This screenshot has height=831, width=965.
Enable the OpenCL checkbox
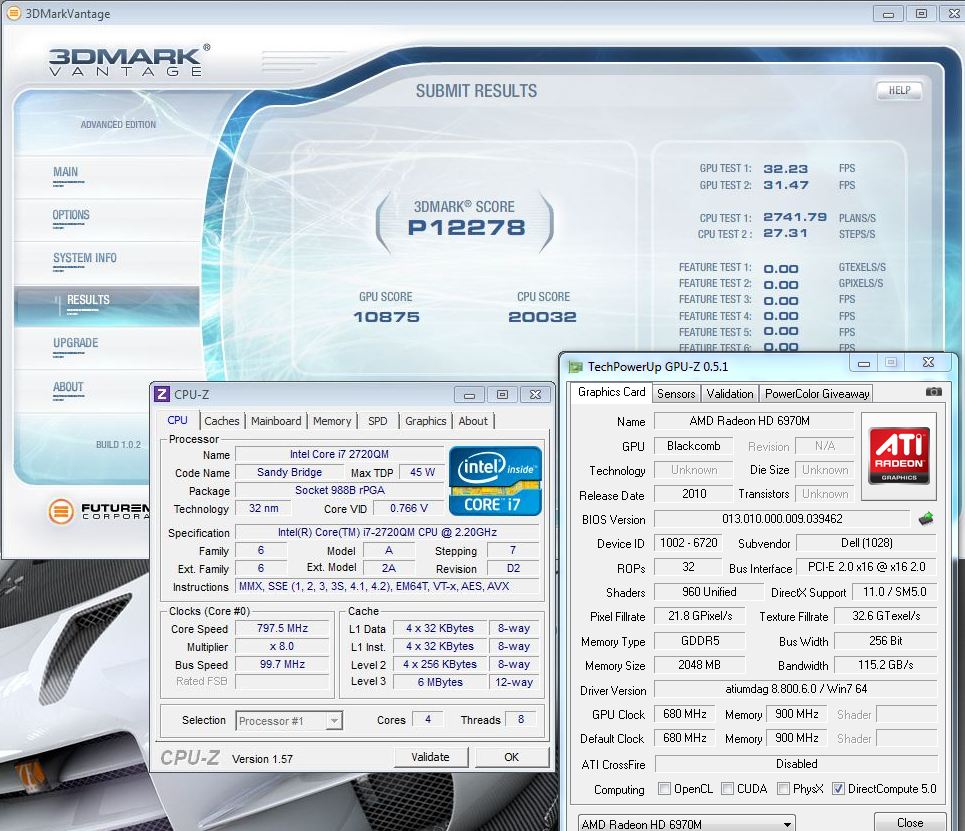click(665, 789)
